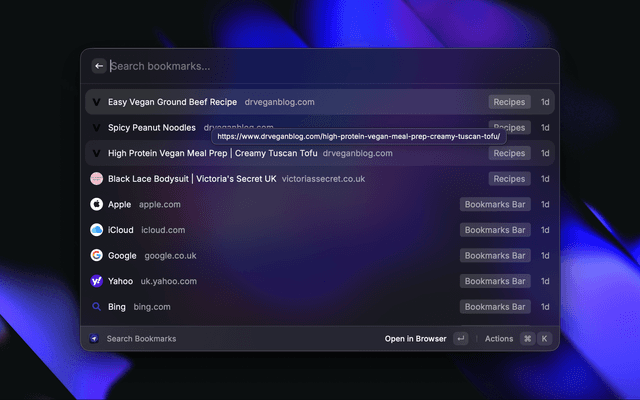640x400 pixels.
Task: Click the Bing search favicon icon
Action: (96, 307)
